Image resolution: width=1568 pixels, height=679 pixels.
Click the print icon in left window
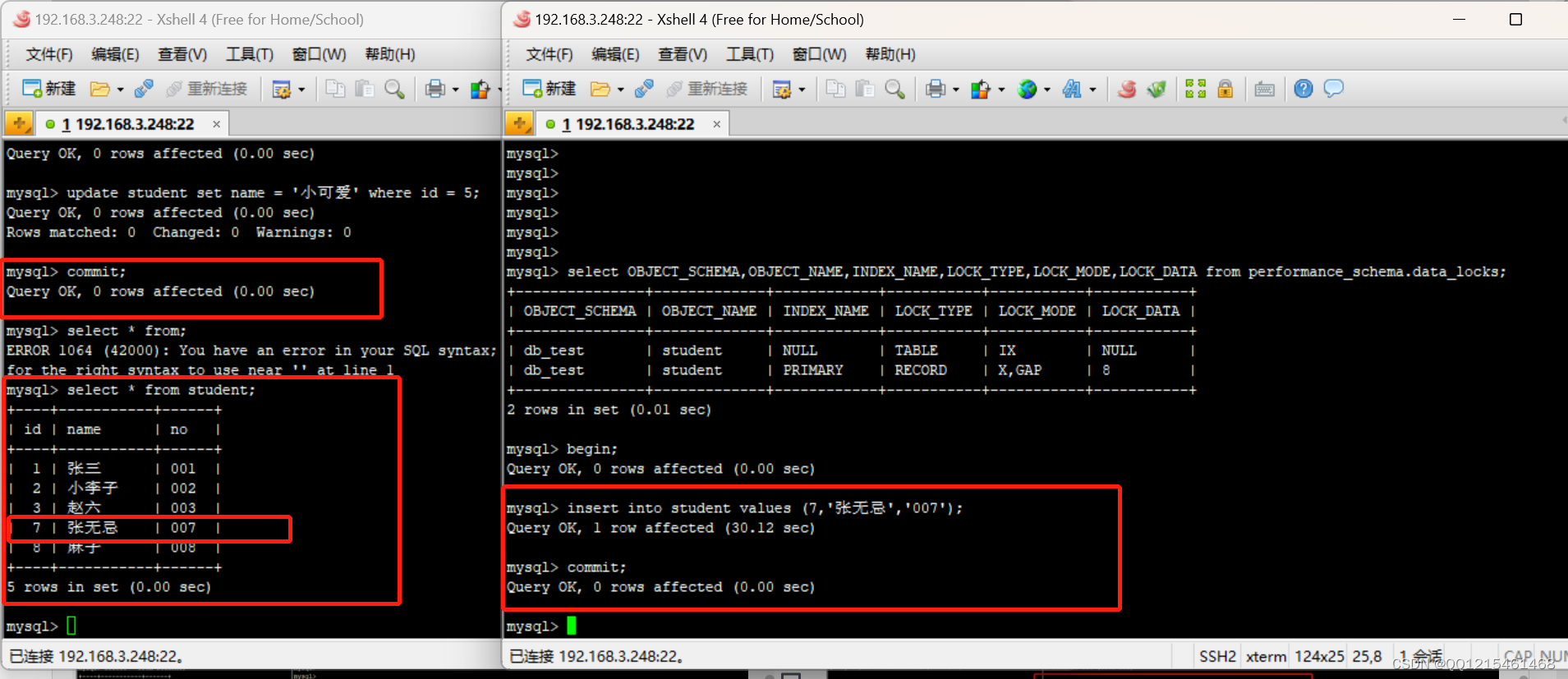point(435,89)
